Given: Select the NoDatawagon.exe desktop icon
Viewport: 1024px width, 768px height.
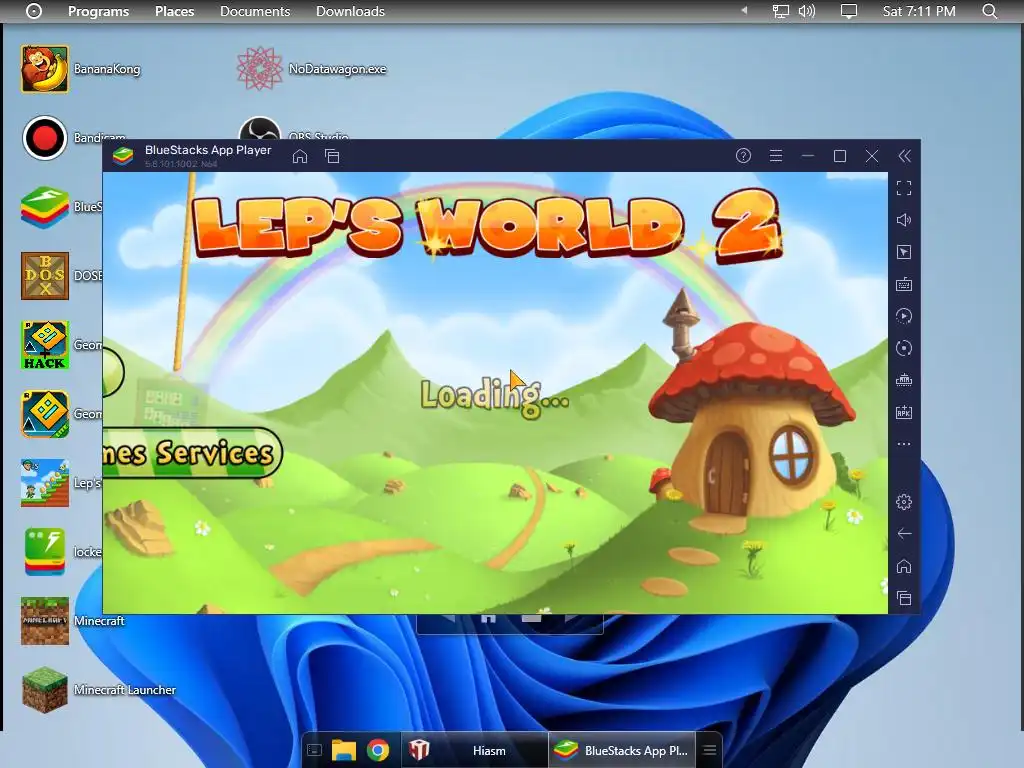Looking at the screenshot, I should coord(259,69).
